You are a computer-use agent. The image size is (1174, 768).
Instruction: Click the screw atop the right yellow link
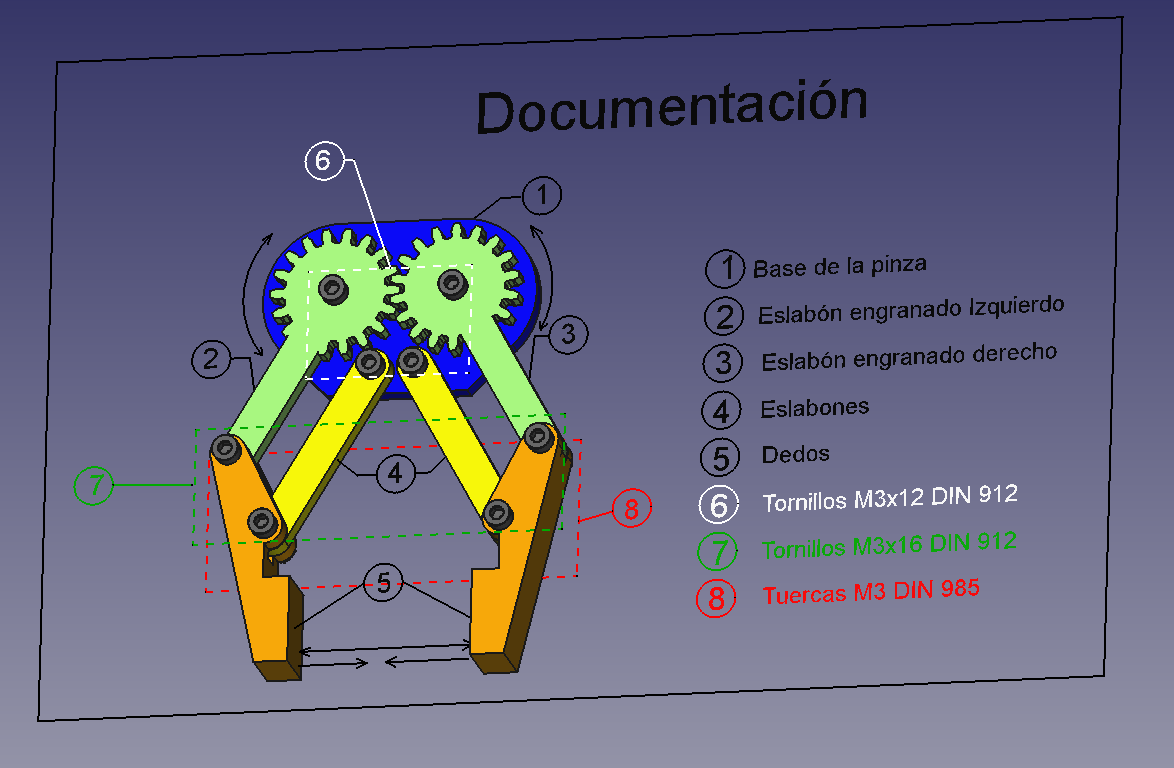coord(412,361)
